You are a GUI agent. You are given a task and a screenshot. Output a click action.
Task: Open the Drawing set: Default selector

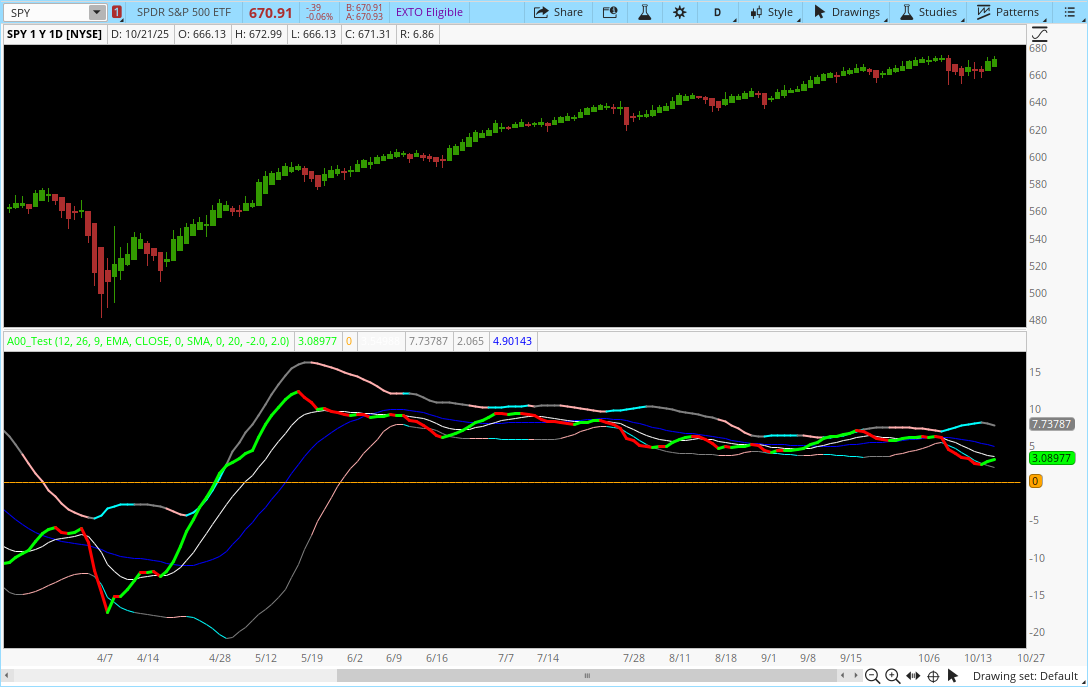[x=1027, y=677]
